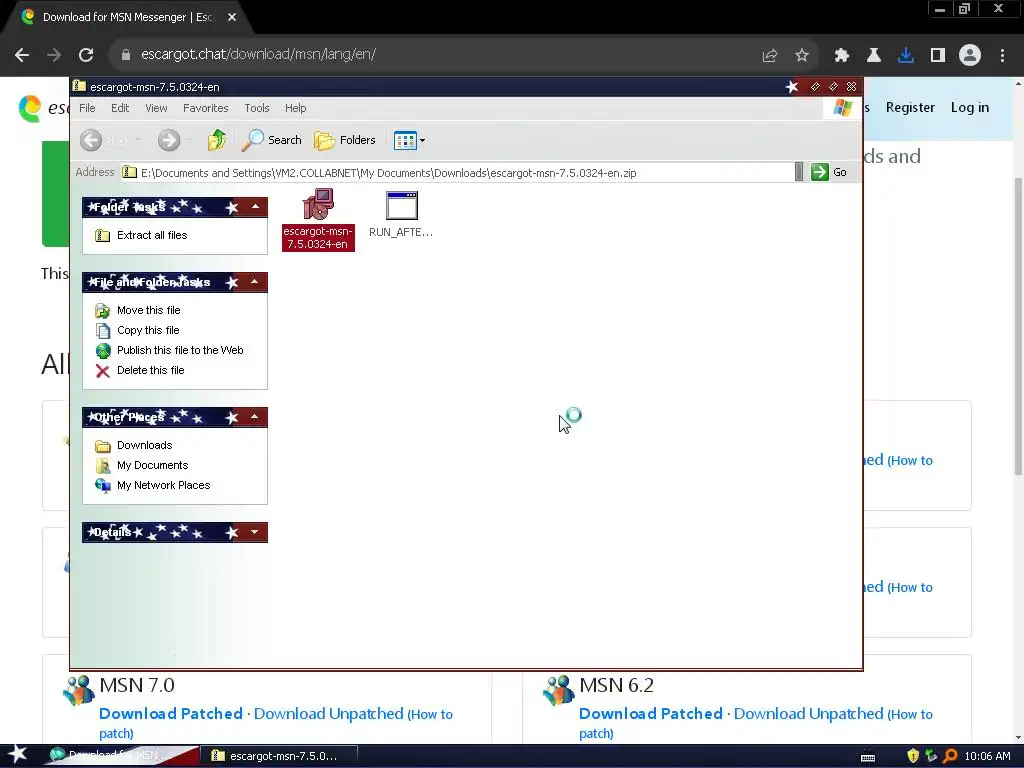Click the on-screen keyboard tray icon
The image size is (1024, 768).
pos(868,757)
